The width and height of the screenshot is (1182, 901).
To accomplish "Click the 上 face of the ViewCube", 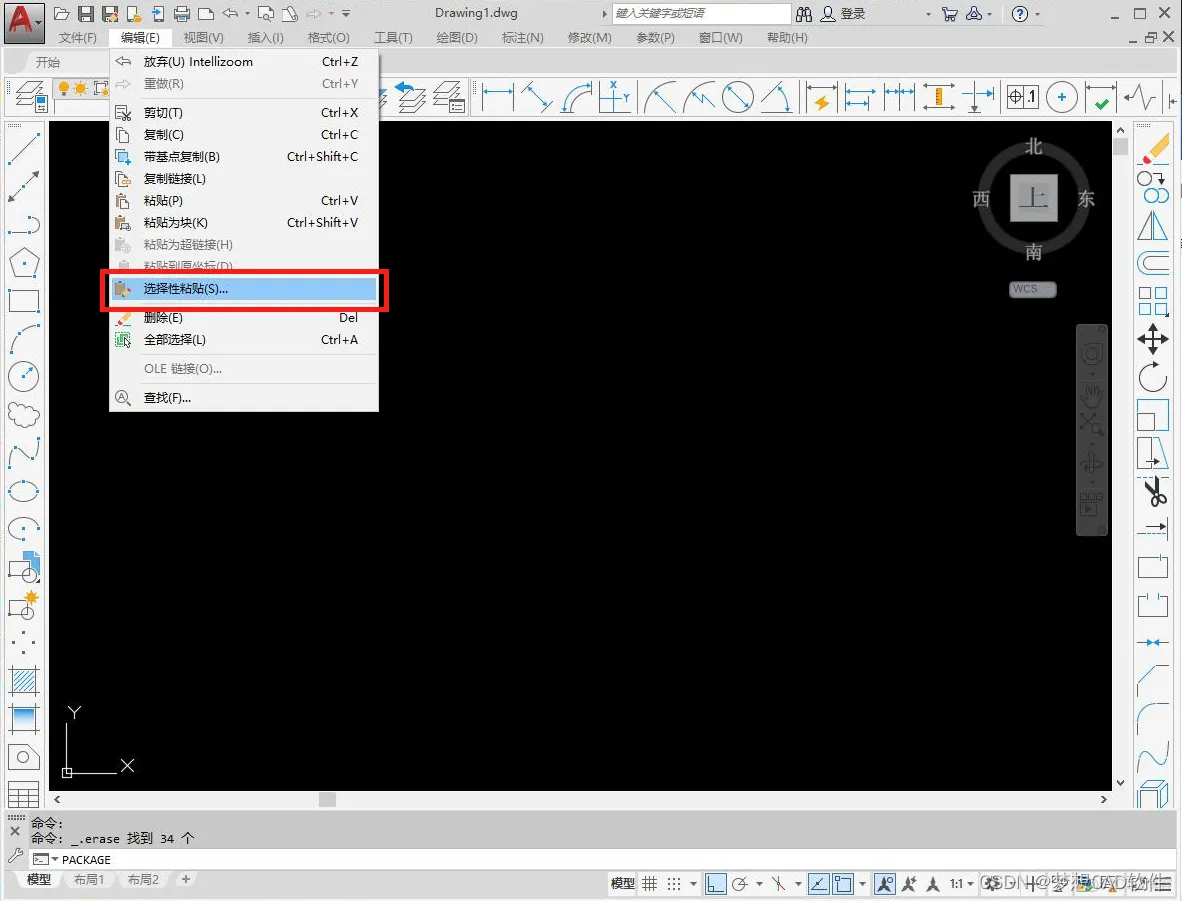I will coord(1033,198).
